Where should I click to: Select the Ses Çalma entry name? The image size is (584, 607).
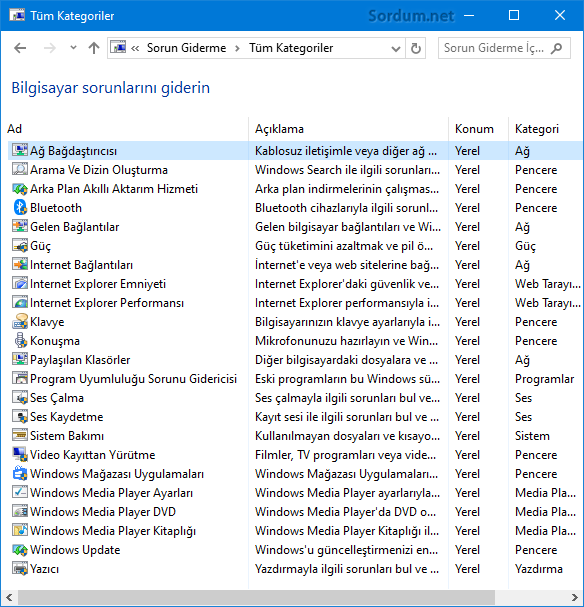point(57,398)
